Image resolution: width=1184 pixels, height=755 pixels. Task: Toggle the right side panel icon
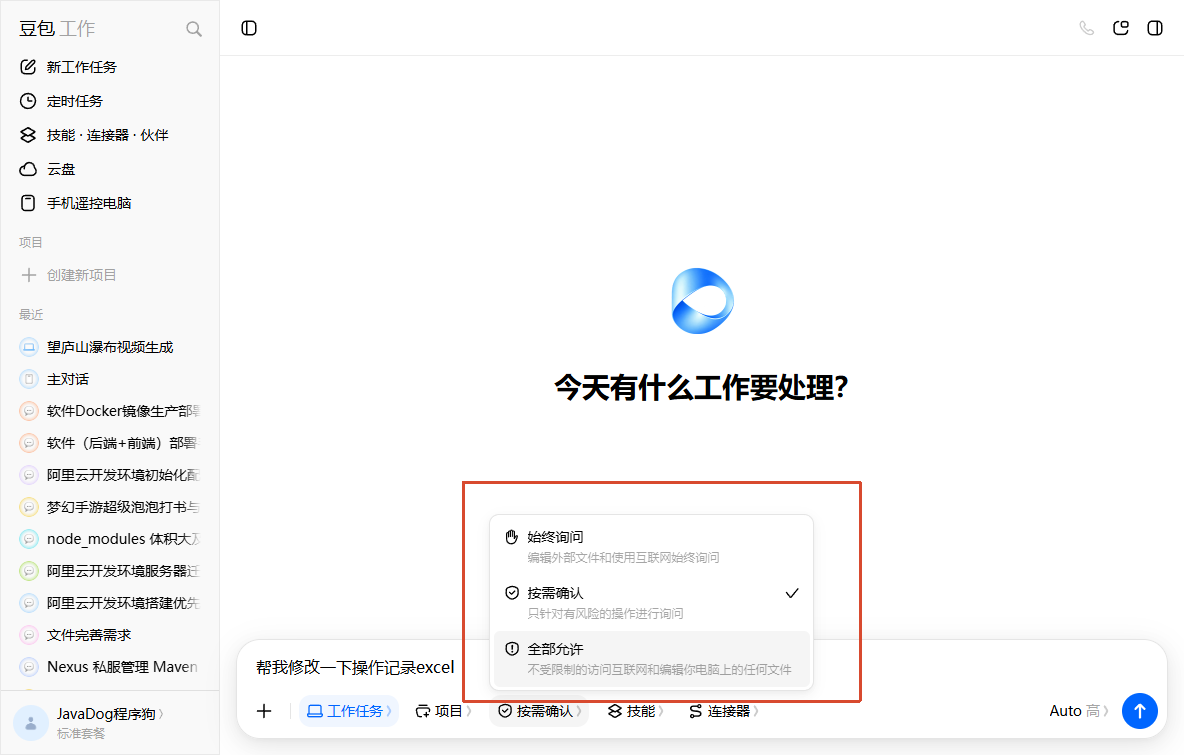1155,28
